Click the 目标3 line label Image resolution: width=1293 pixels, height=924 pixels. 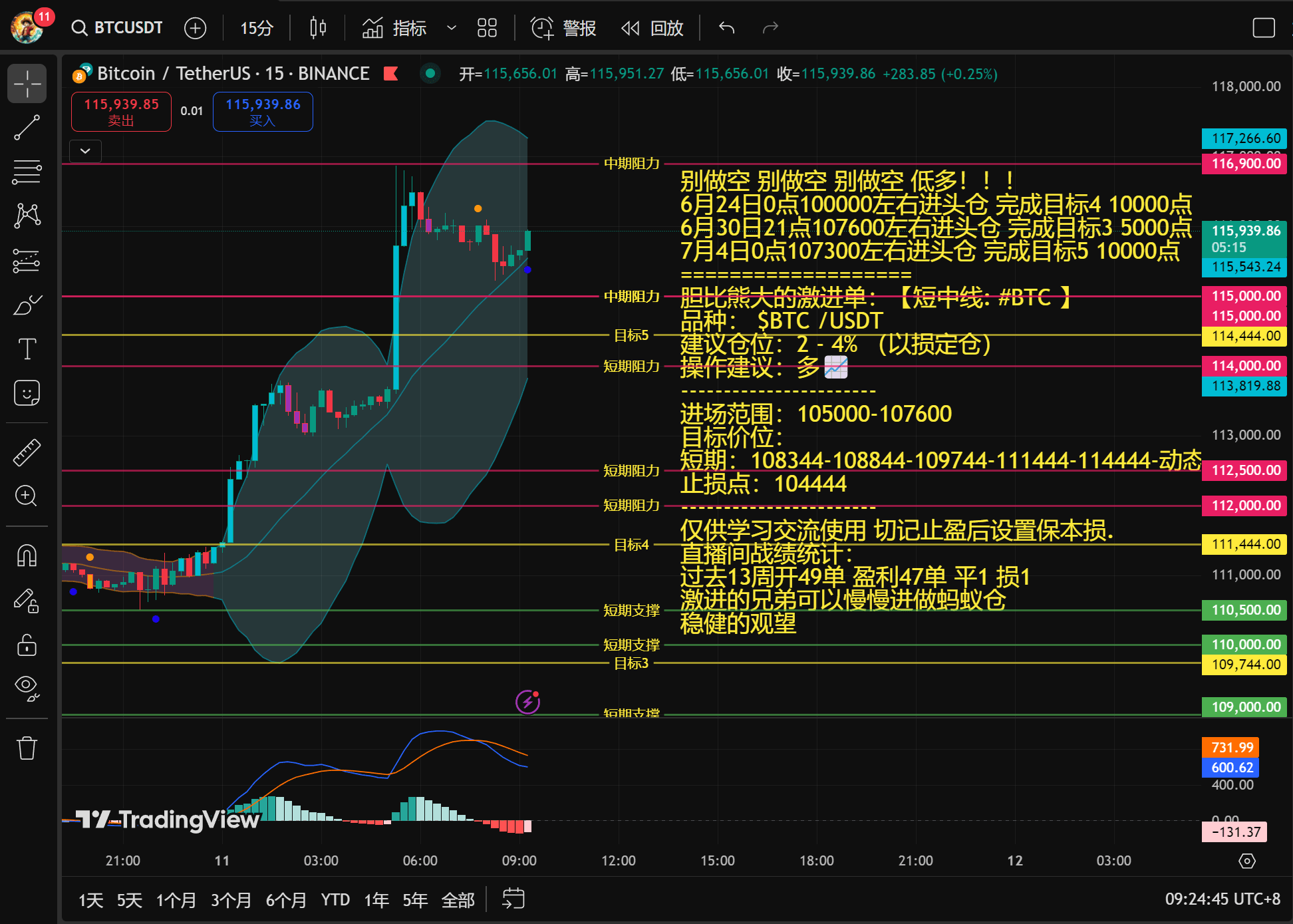pyautogui.click(x=631, y=663)
